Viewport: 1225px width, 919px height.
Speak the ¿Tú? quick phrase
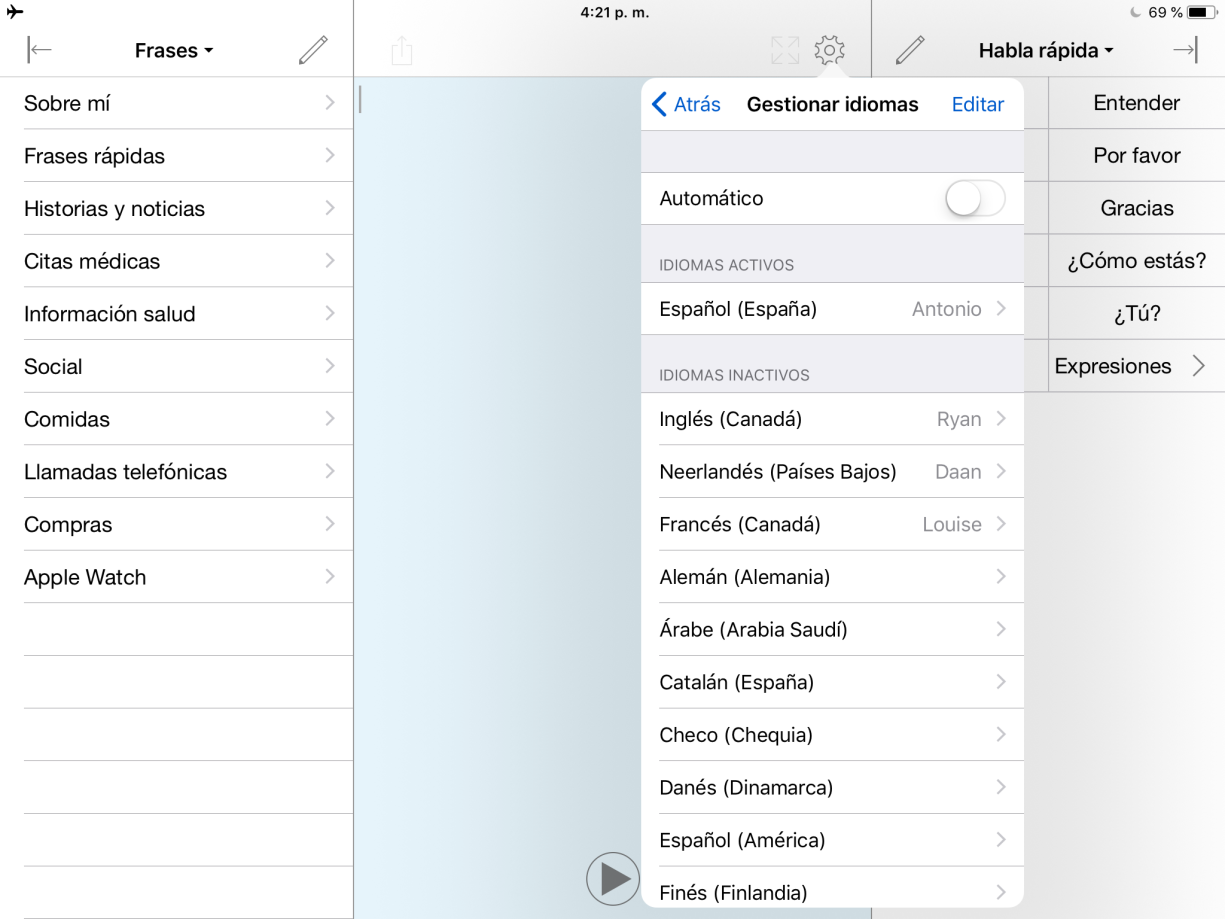(x=1136, y=314)
